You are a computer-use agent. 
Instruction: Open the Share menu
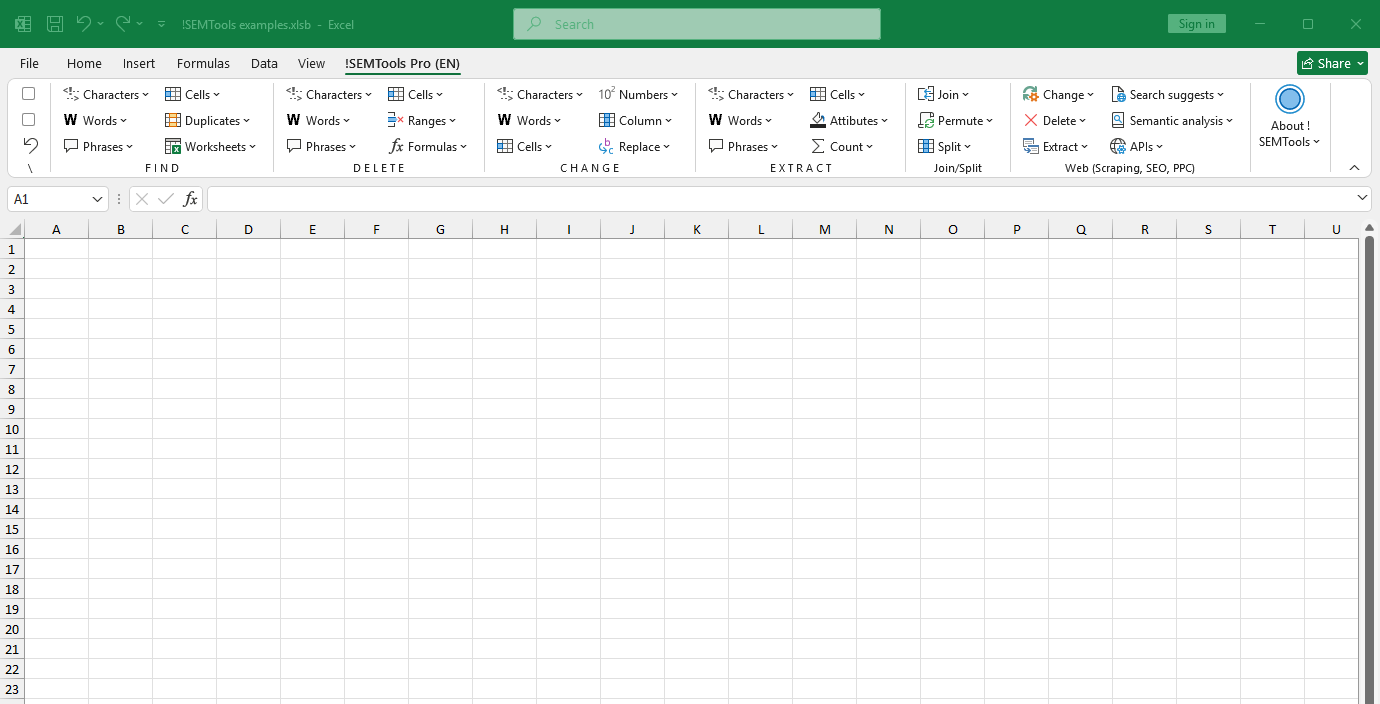(x=1332, y=62)
